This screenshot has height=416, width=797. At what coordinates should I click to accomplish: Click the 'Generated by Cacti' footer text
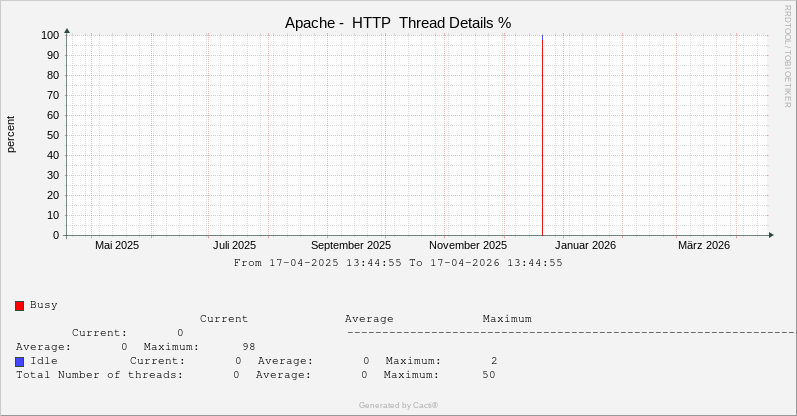click(x=398, y=405)
